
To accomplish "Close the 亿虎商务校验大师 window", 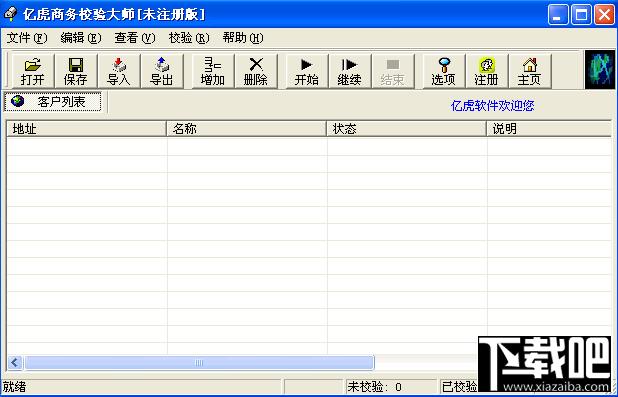I will click(604, 15).
